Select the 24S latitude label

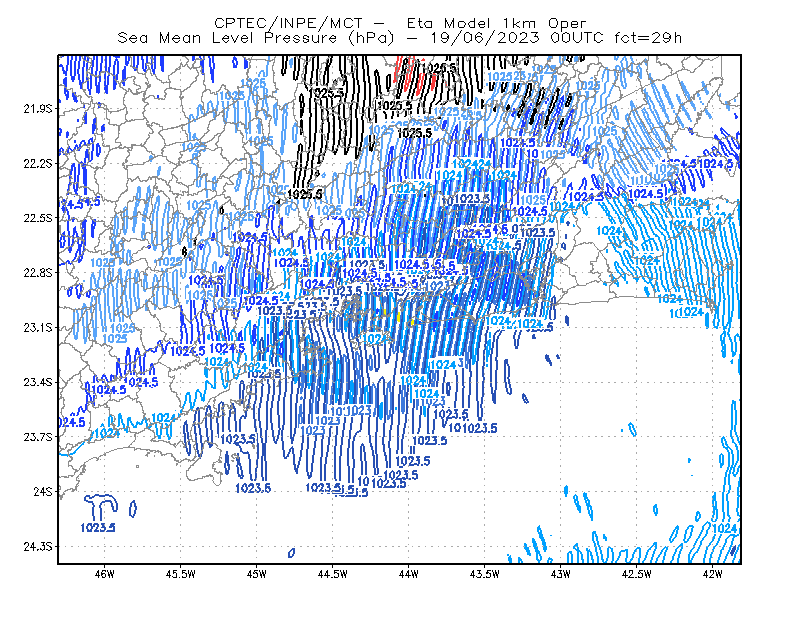click(43, 491)
